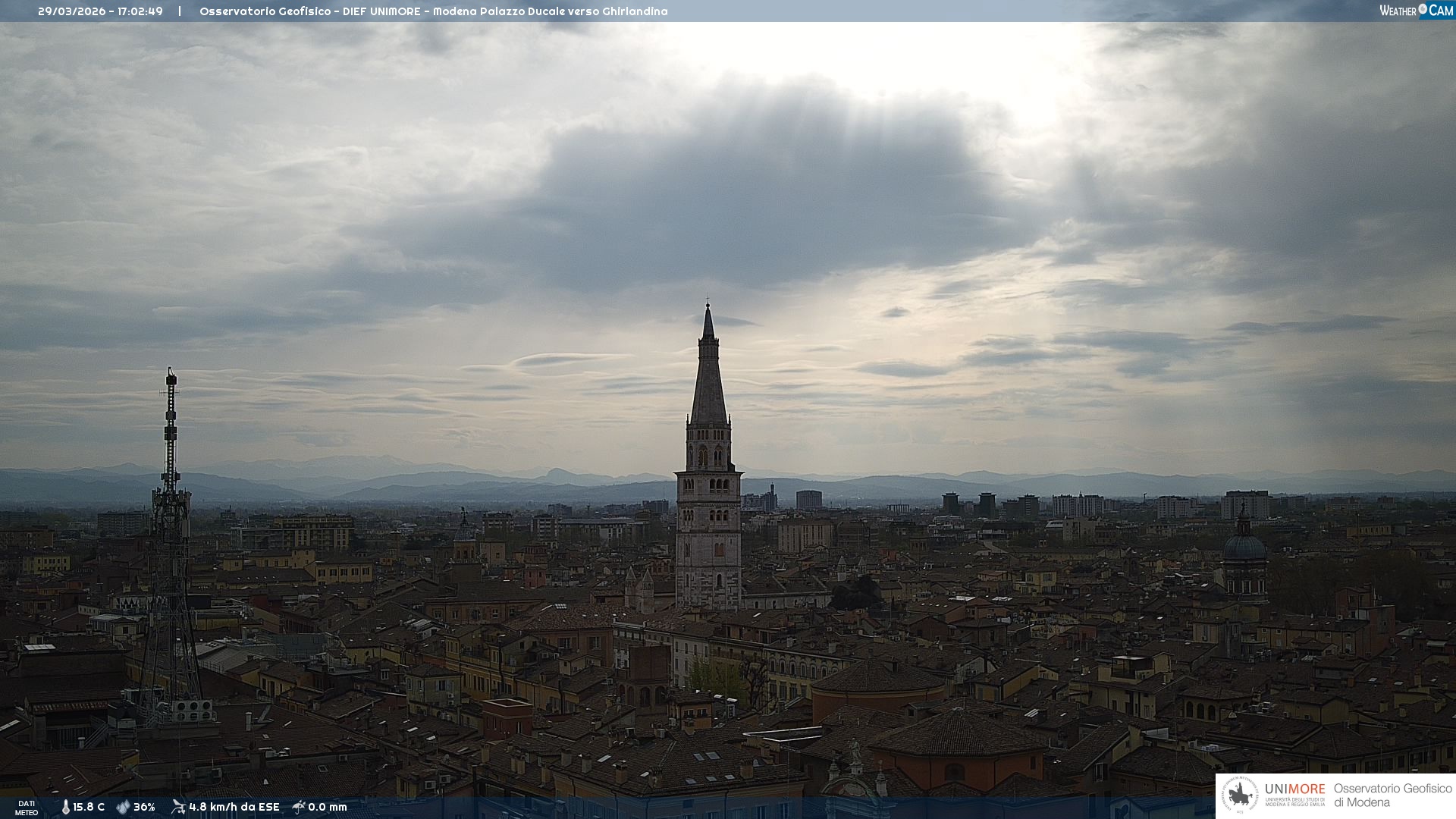Click the UNIMORE wordmark text
The height and width of the screenshot is (819, 1456).
point(1294,789)
